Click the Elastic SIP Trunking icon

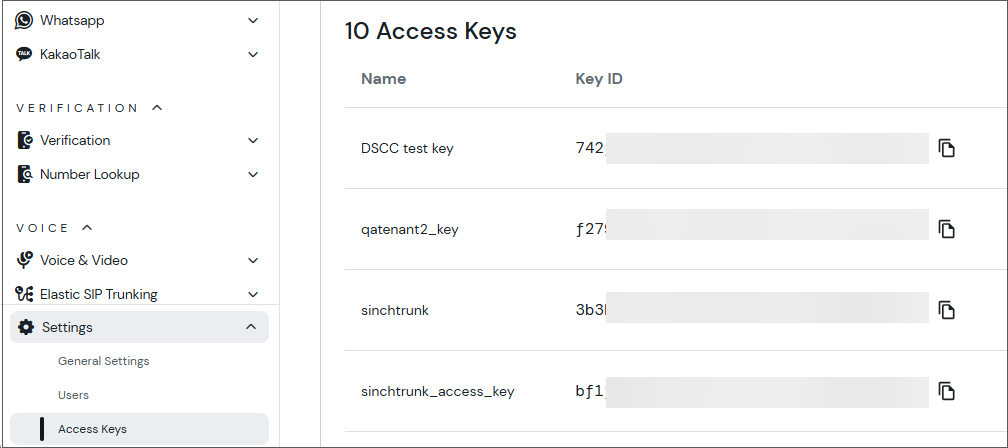(24, 294)
